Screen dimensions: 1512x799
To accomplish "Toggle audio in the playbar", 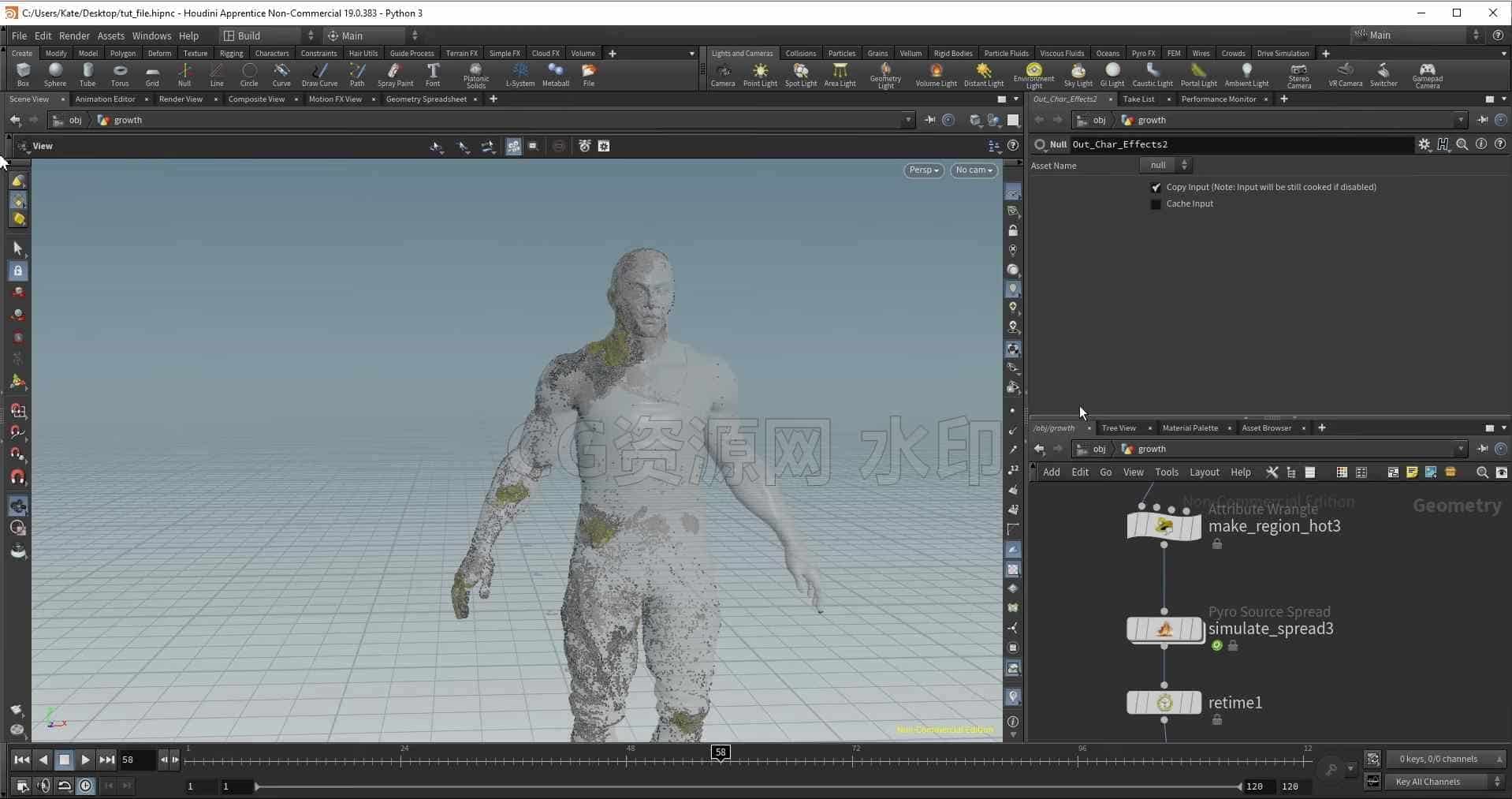I will coord(43,786).
